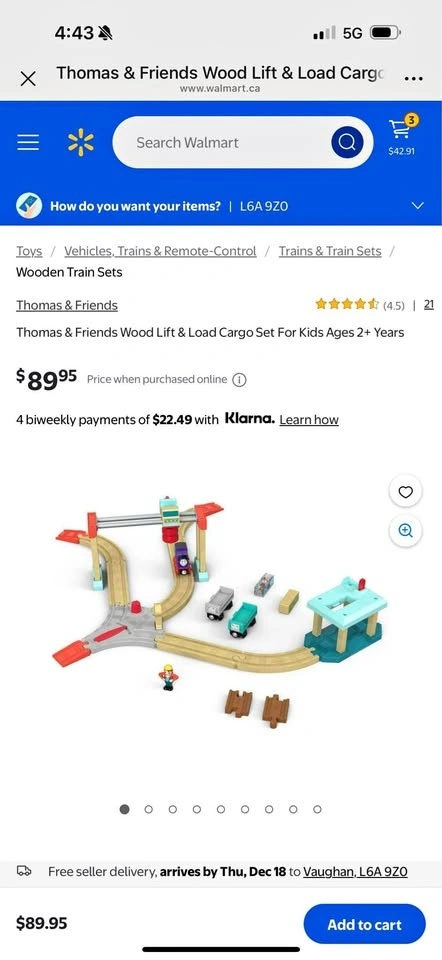The width and height of the screenshot is (442, 960).
Task: Select the second image carousel dot
Action: tap(149, 809)
